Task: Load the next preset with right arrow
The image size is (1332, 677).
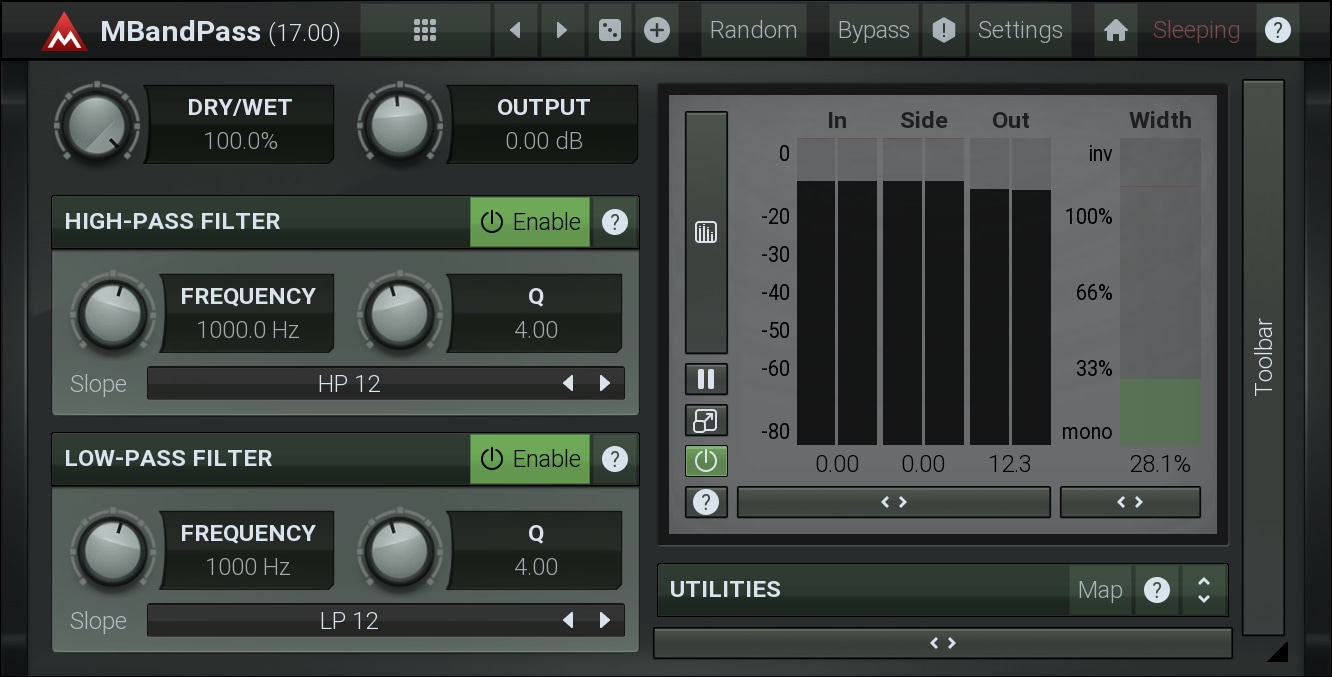Action: (x=562, y=30)
